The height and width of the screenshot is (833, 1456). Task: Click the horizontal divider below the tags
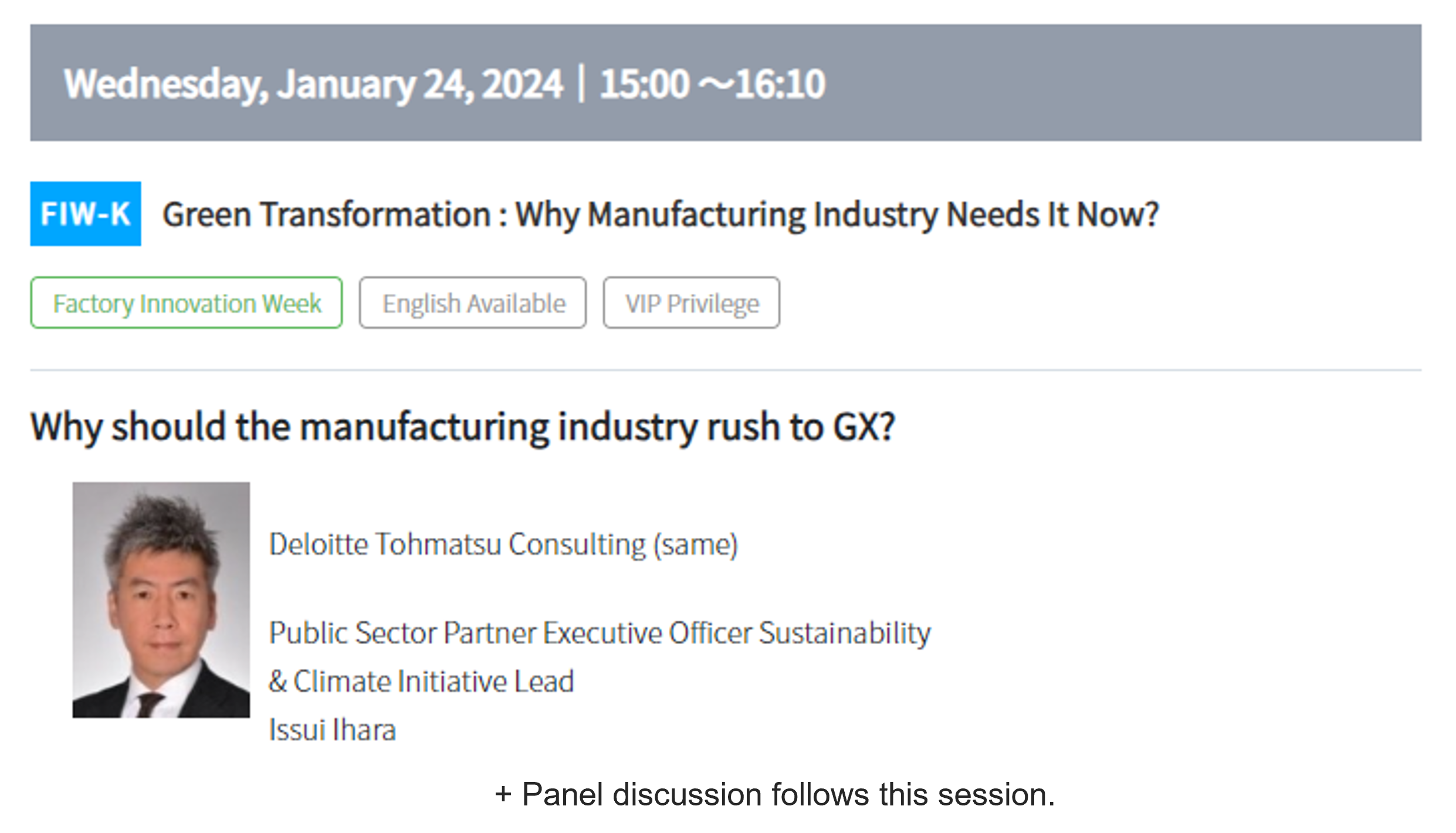point(726,370)
